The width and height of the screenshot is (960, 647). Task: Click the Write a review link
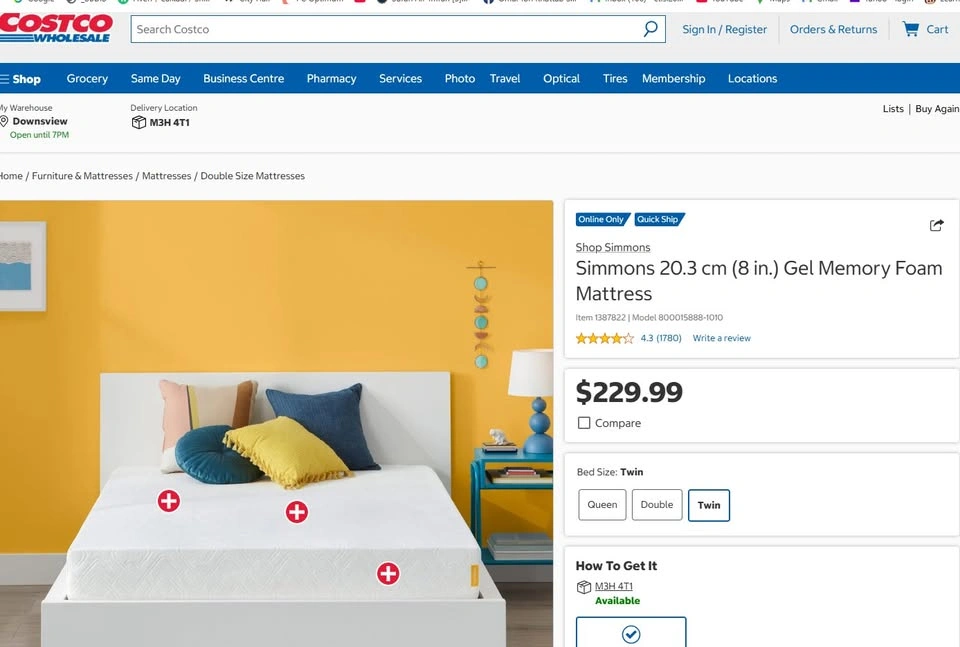point(721,338)
